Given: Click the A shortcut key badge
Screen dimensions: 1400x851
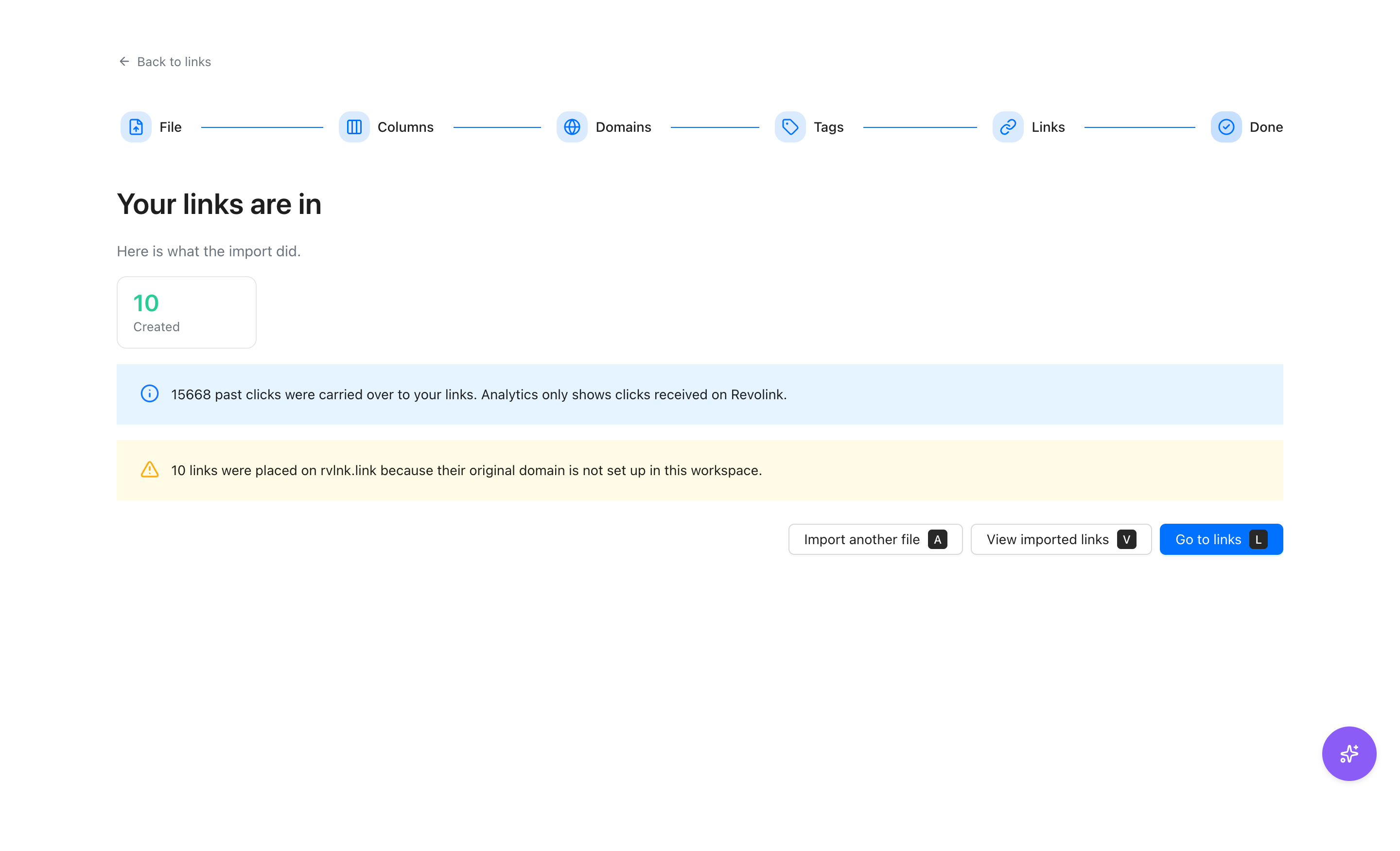Looking at the screenshot, I should (x=937, y=539).
